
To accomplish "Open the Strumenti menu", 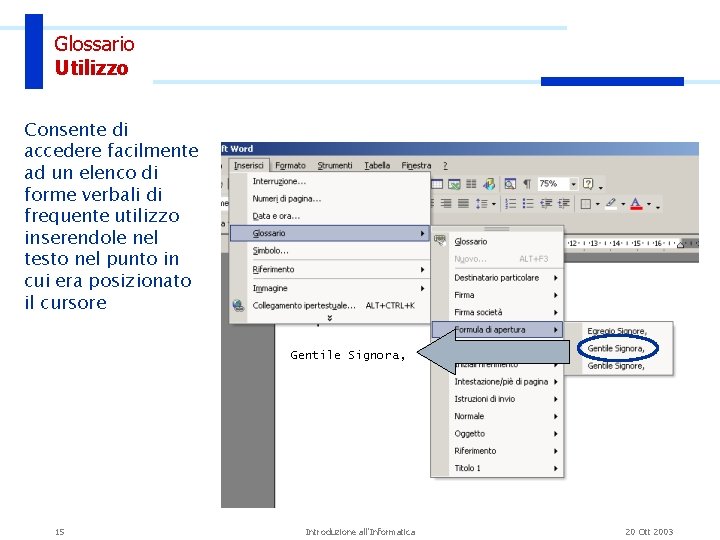I will (335, 165).
